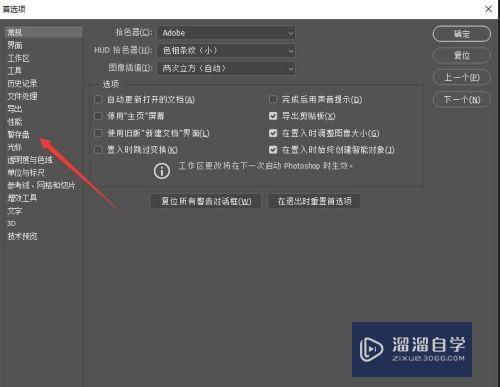Go to previous page with 上一个 button

pyautogui.click(x=462, y=77)
